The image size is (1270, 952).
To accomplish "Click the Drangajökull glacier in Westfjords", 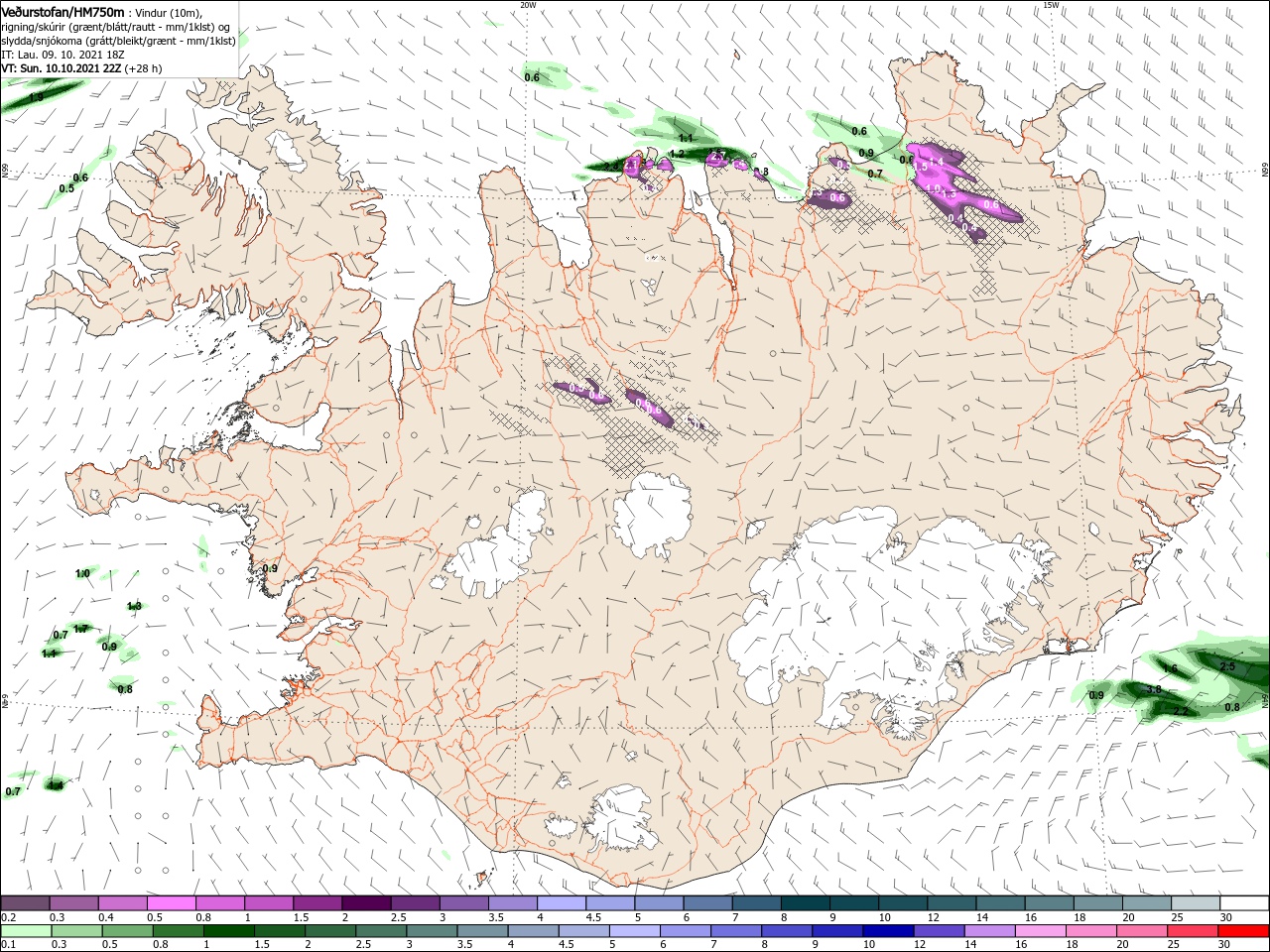I will tap(289, 151).
